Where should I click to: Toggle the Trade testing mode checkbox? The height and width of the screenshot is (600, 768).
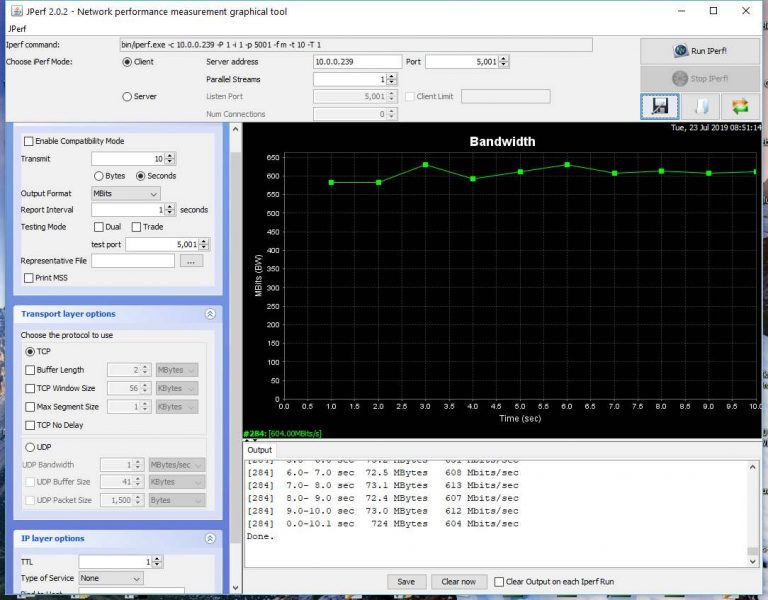[136, 227]
